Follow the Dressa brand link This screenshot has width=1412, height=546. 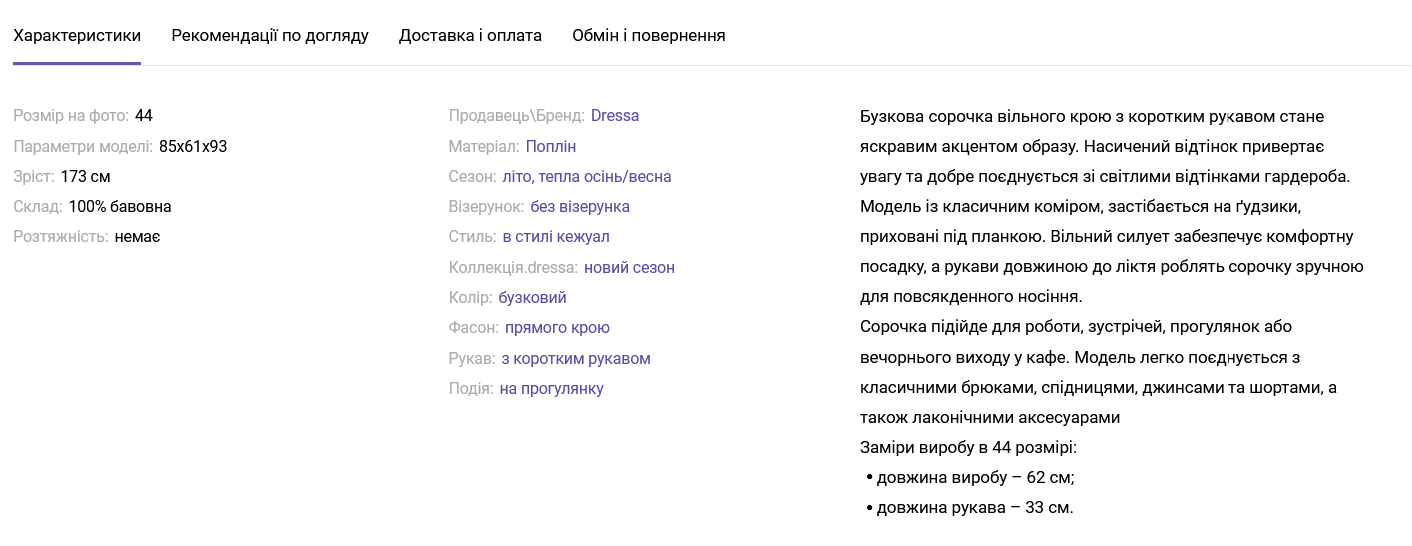[x=615, y=116]
